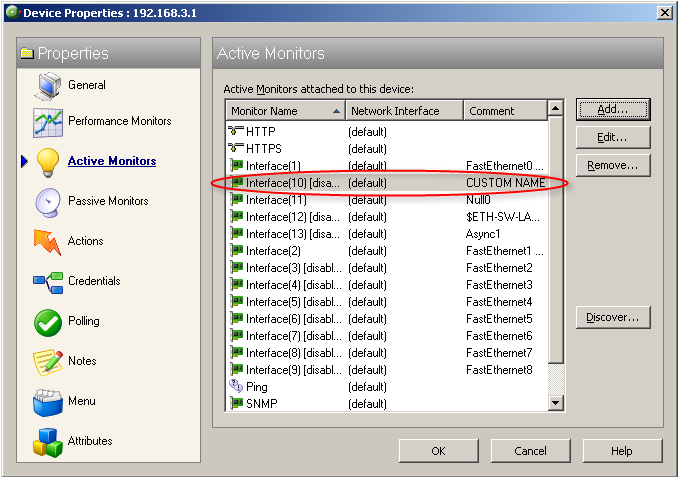The width and height of the screenshot is (678, 477).
Task: Click the General properties computer icon
Action: coord(49,86)
